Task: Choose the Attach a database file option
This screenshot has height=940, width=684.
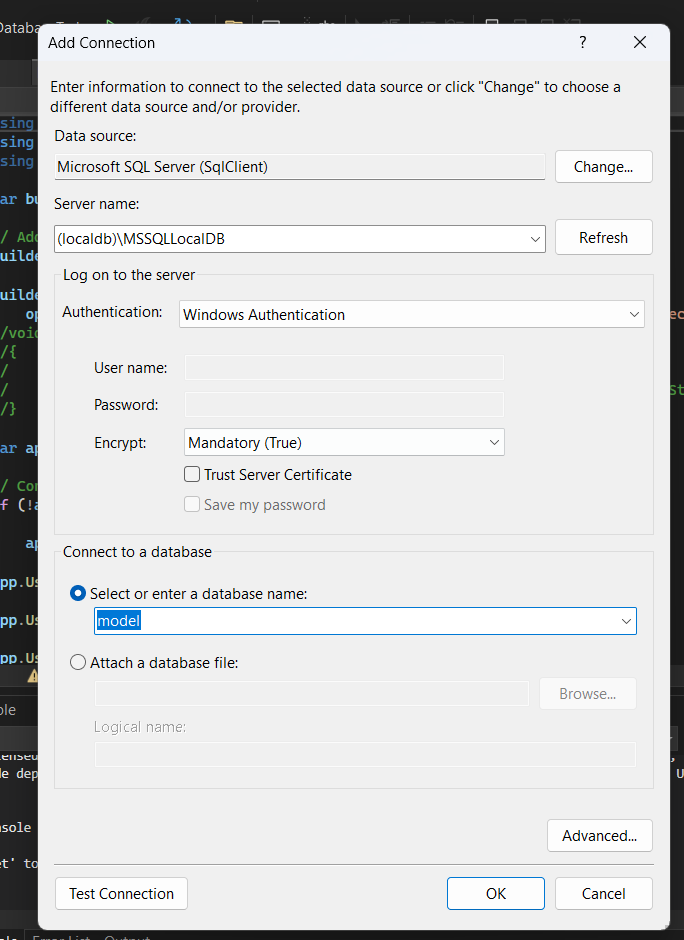Action: coord(78,662)
